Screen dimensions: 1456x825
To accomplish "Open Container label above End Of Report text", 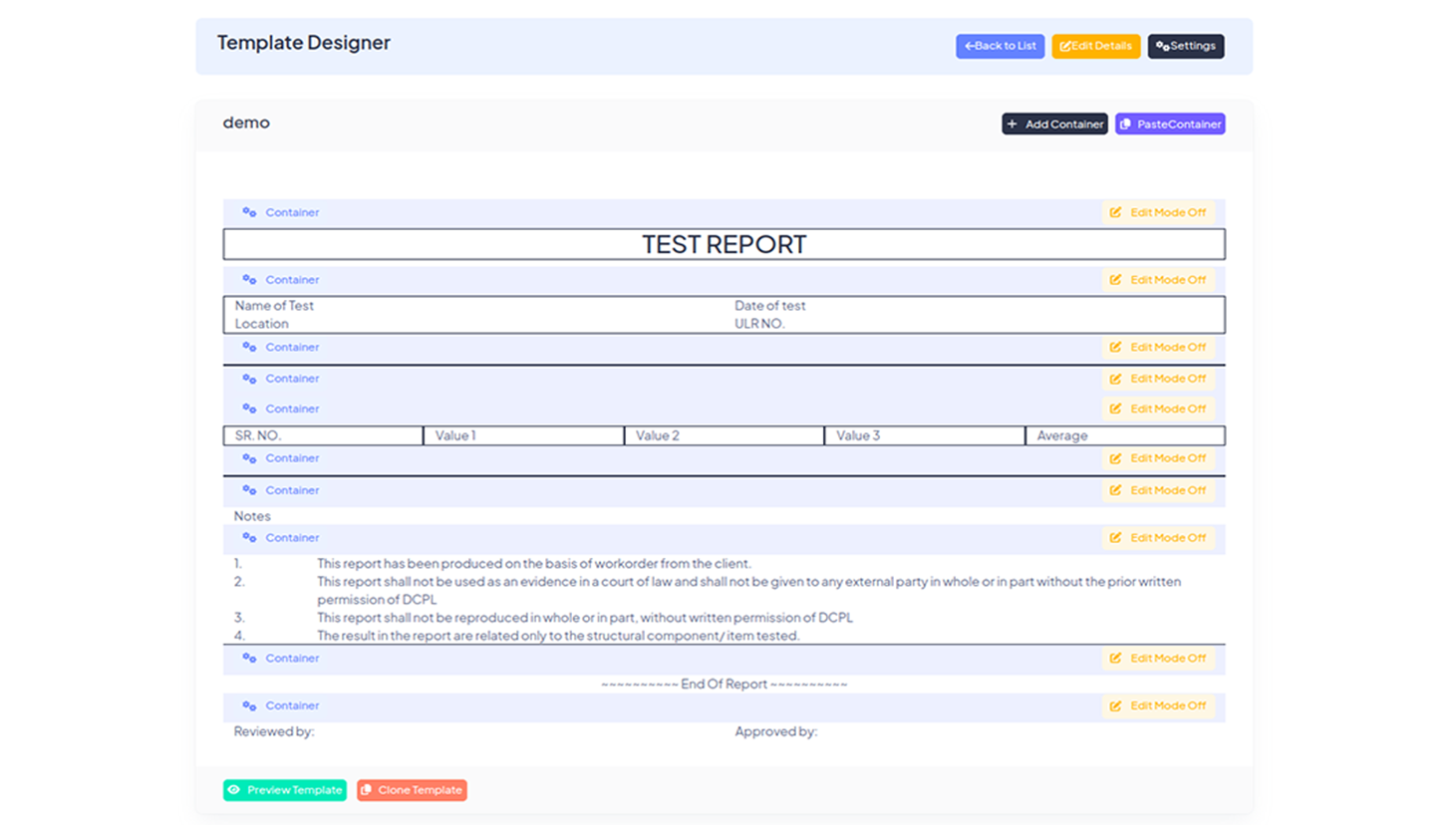I will pyautogui.click(x=292, y=659).
